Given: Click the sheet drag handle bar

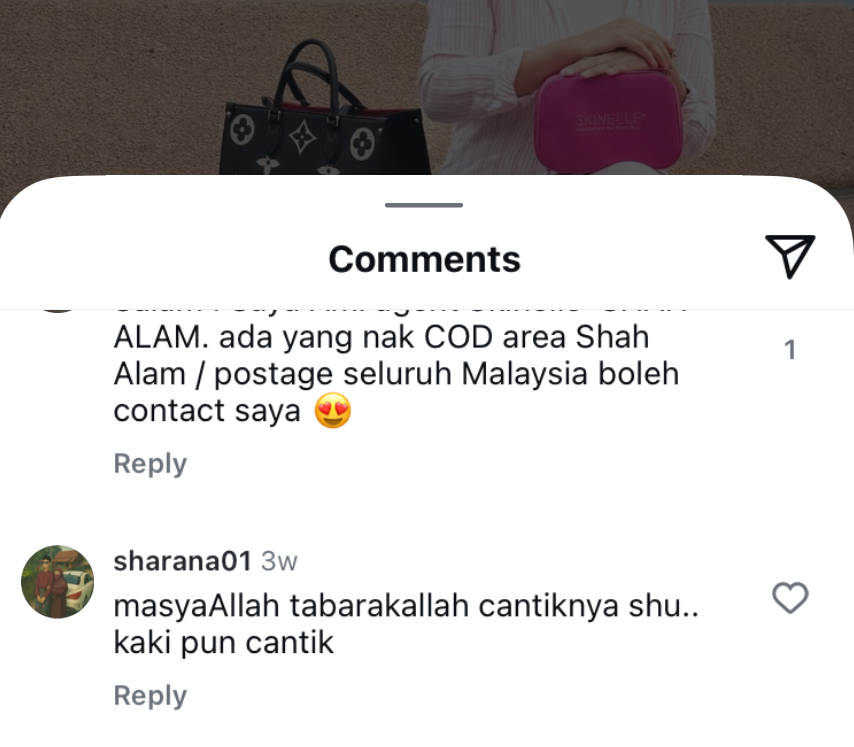Looking at the screenshot, I should click(x=424, y=205).
